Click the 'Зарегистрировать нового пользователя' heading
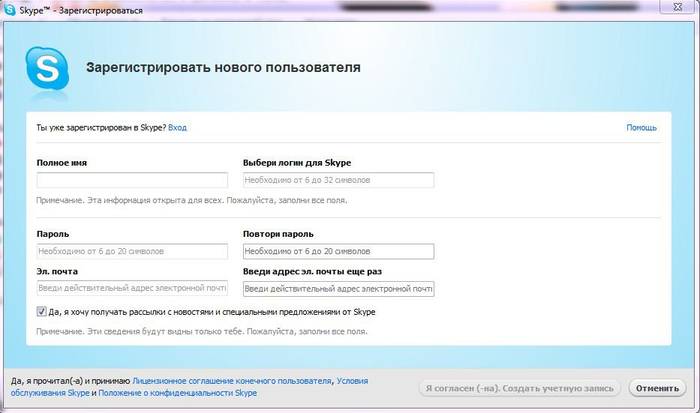Image resolution: width=700 pixels, height=413 pixels. click(x=223, y=69)
